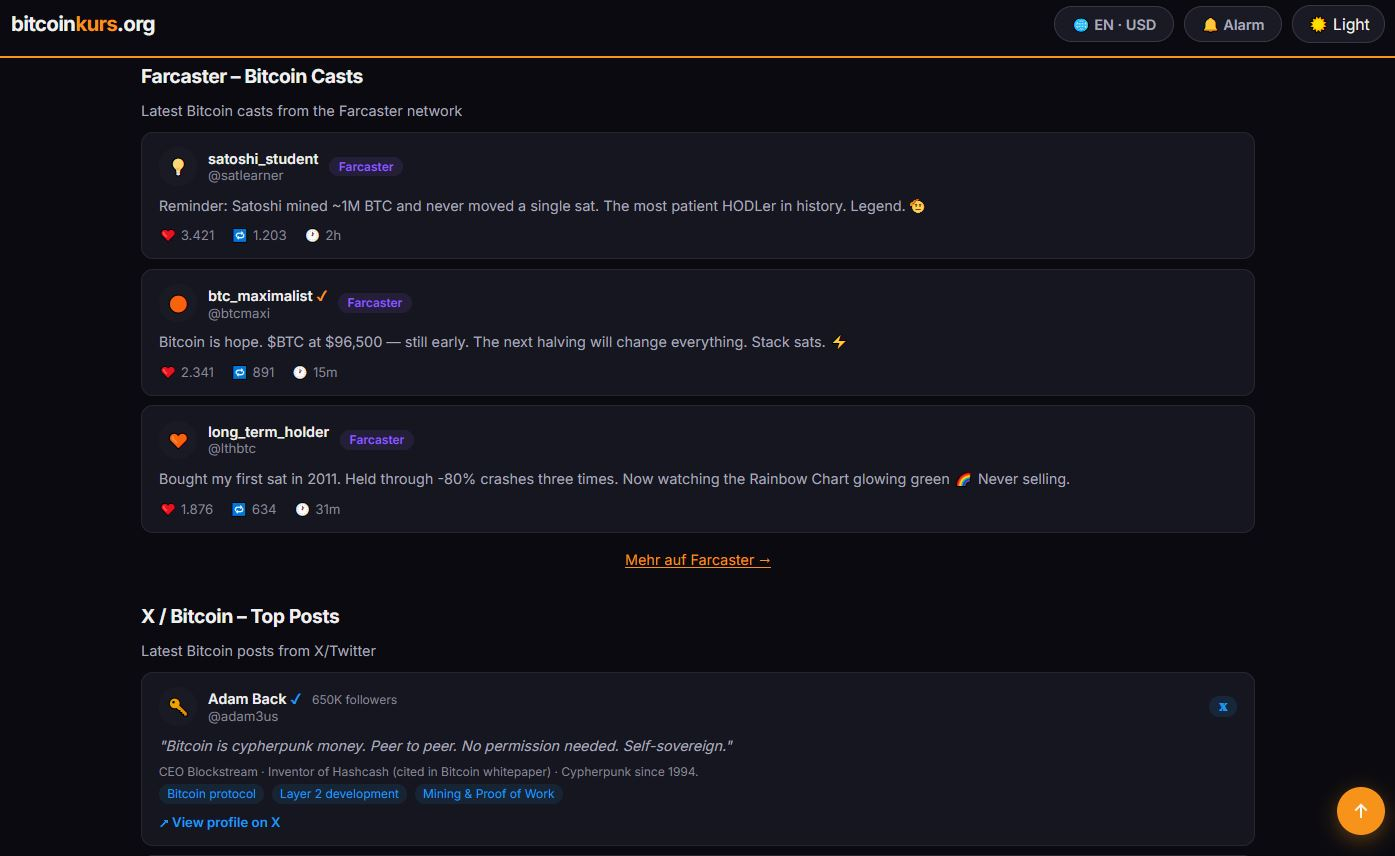Open the Mehr auf Farcaster link
This screenshot has width=1395, height=856.
[697, 560]
